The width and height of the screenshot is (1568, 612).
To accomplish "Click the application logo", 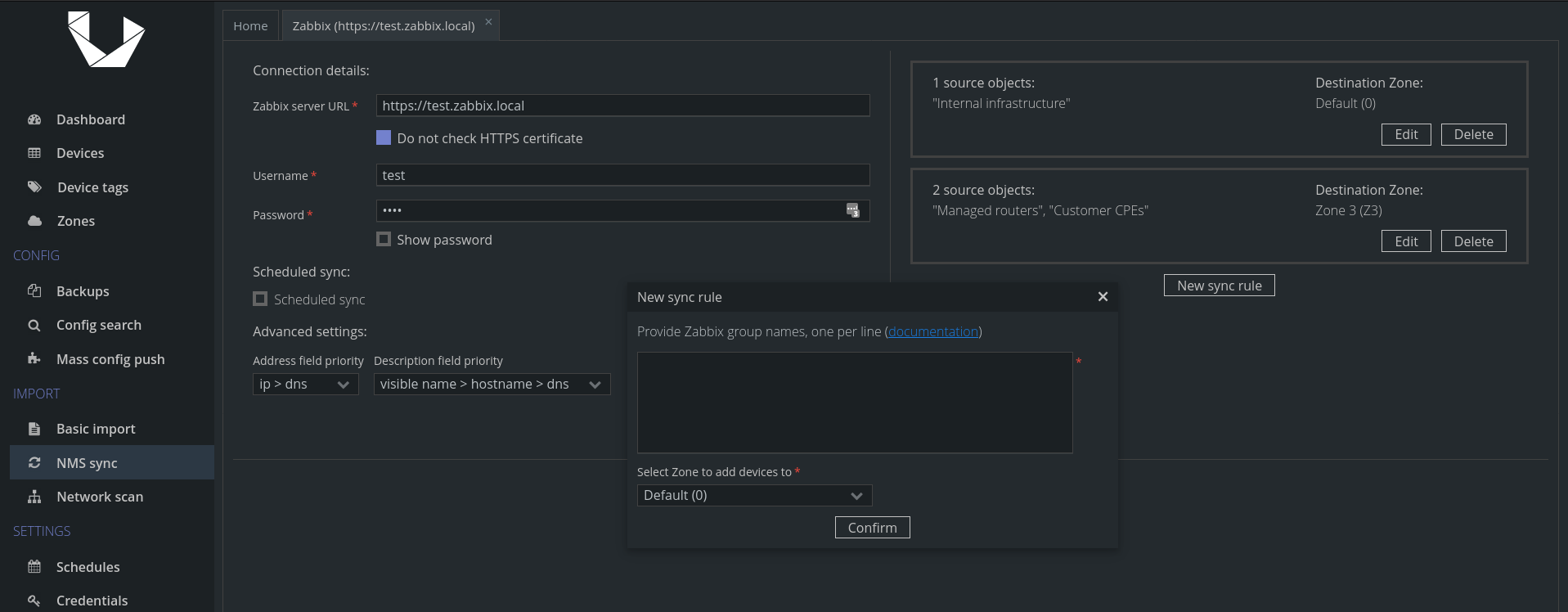I will (x=106, y=39).
